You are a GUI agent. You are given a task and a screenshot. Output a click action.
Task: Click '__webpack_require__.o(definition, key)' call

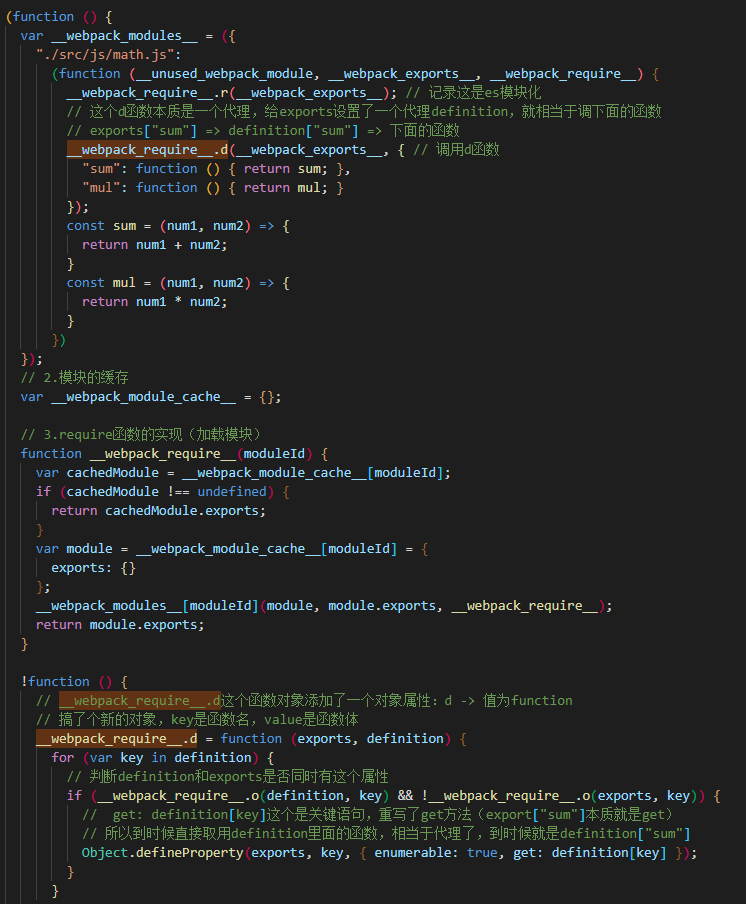coord(243,796)
